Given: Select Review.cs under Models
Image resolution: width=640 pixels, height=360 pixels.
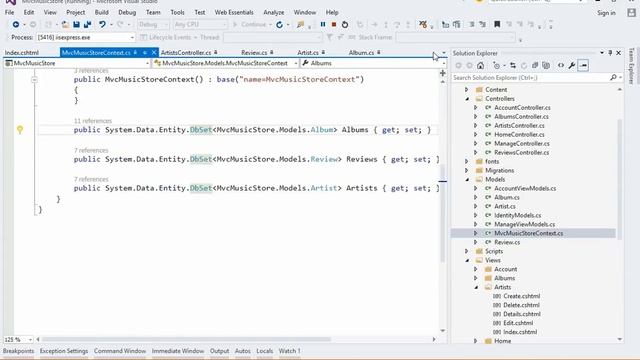Looking at the screenshot, I should pos(507,242).
